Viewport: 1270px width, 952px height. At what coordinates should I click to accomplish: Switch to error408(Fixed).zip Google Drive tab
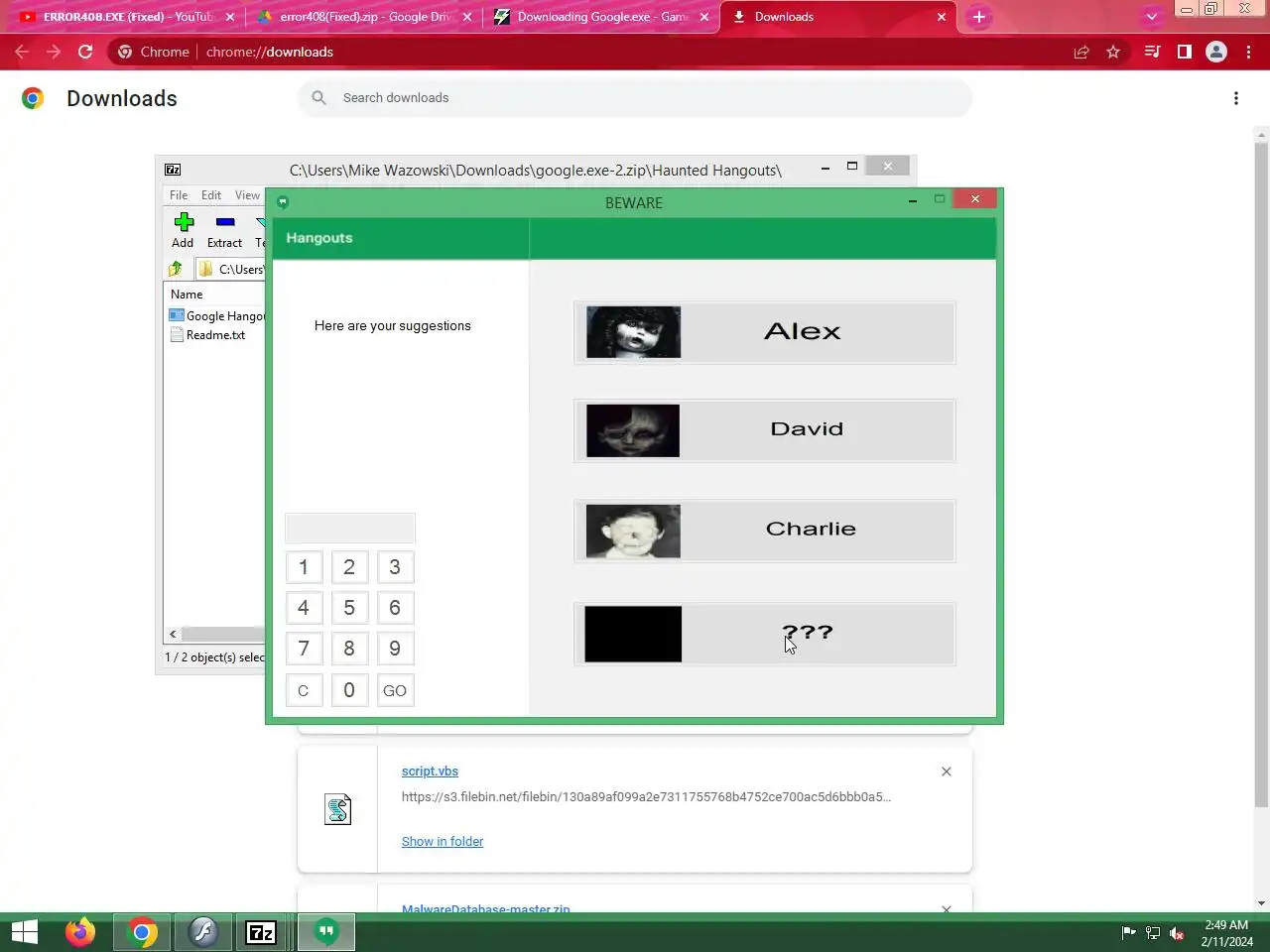[x=363, y=17]
